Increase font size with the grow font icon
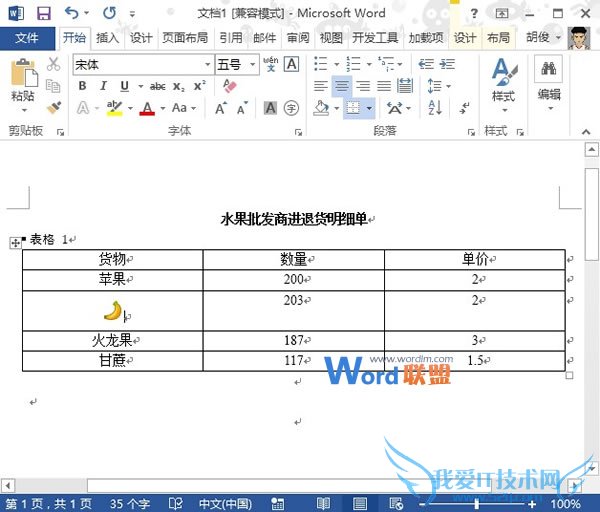This screenshot has width=600, height=512. (x=221, y=108)
